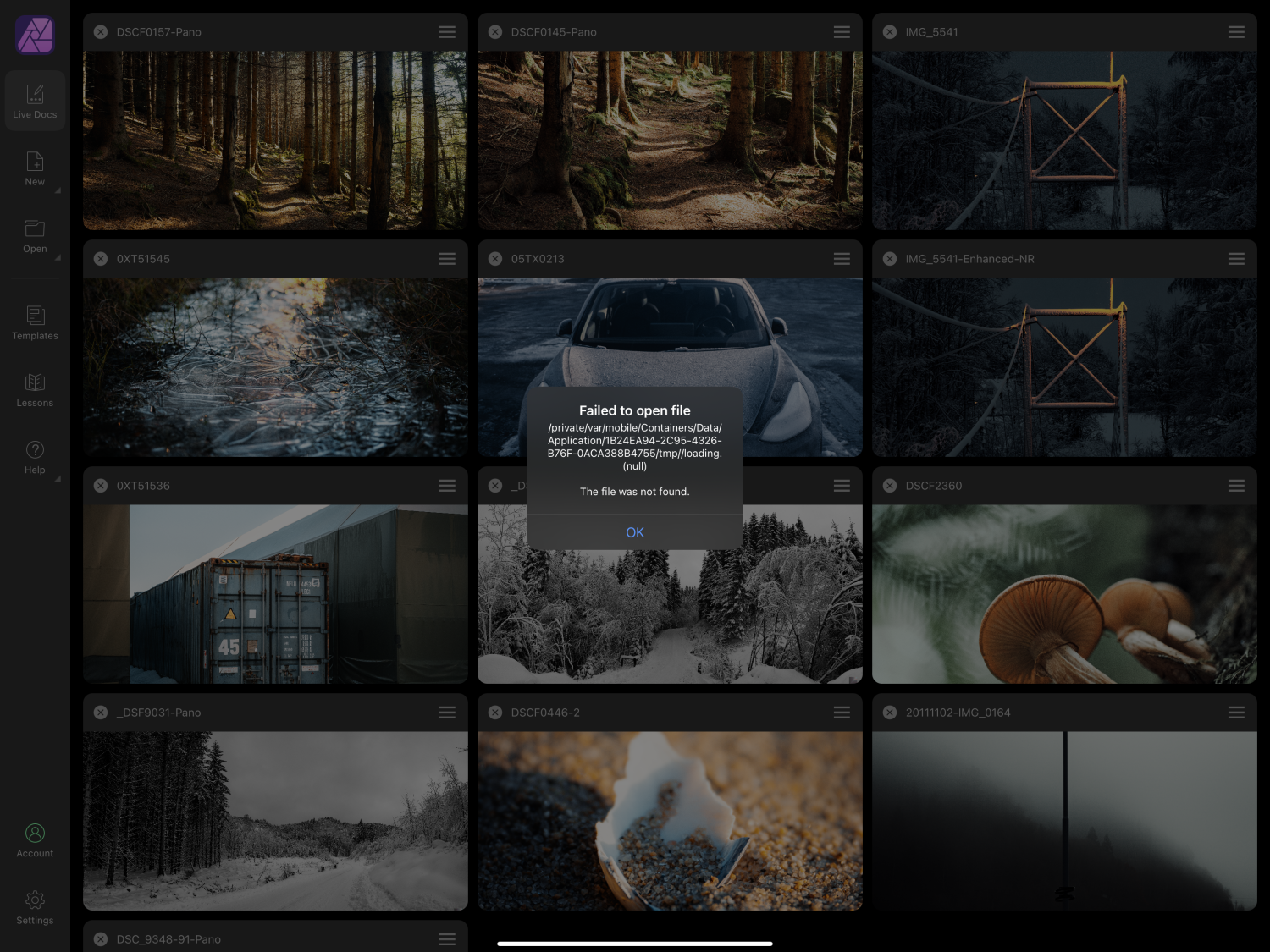The height and width of the screenshot is (952, 1270).
Task: Click the Affinity Photo app logo
Action: (x=35, y=35)
